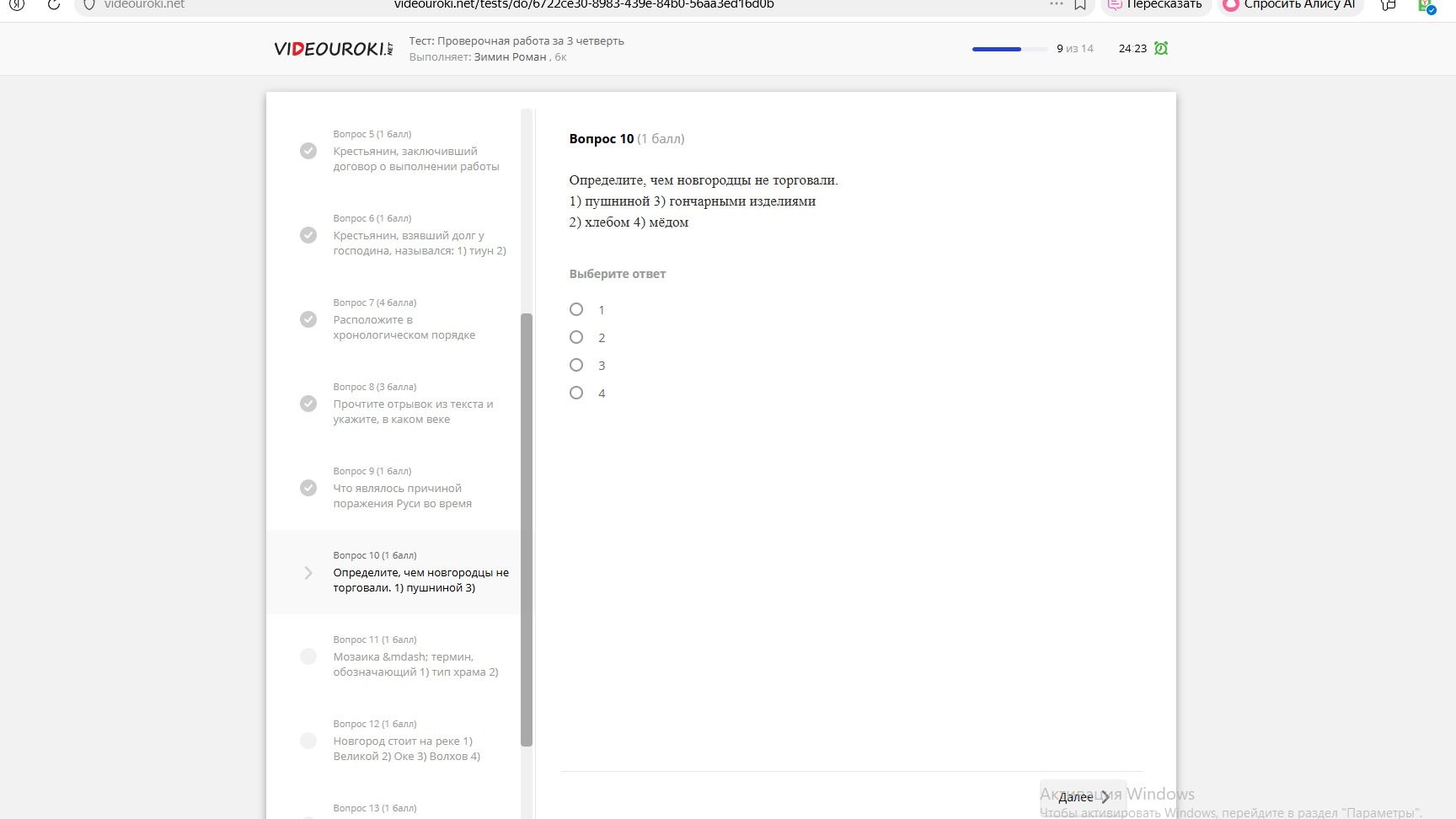Click the Alice AI circle icon
1456x819 pixels.
click(1231, 4)
